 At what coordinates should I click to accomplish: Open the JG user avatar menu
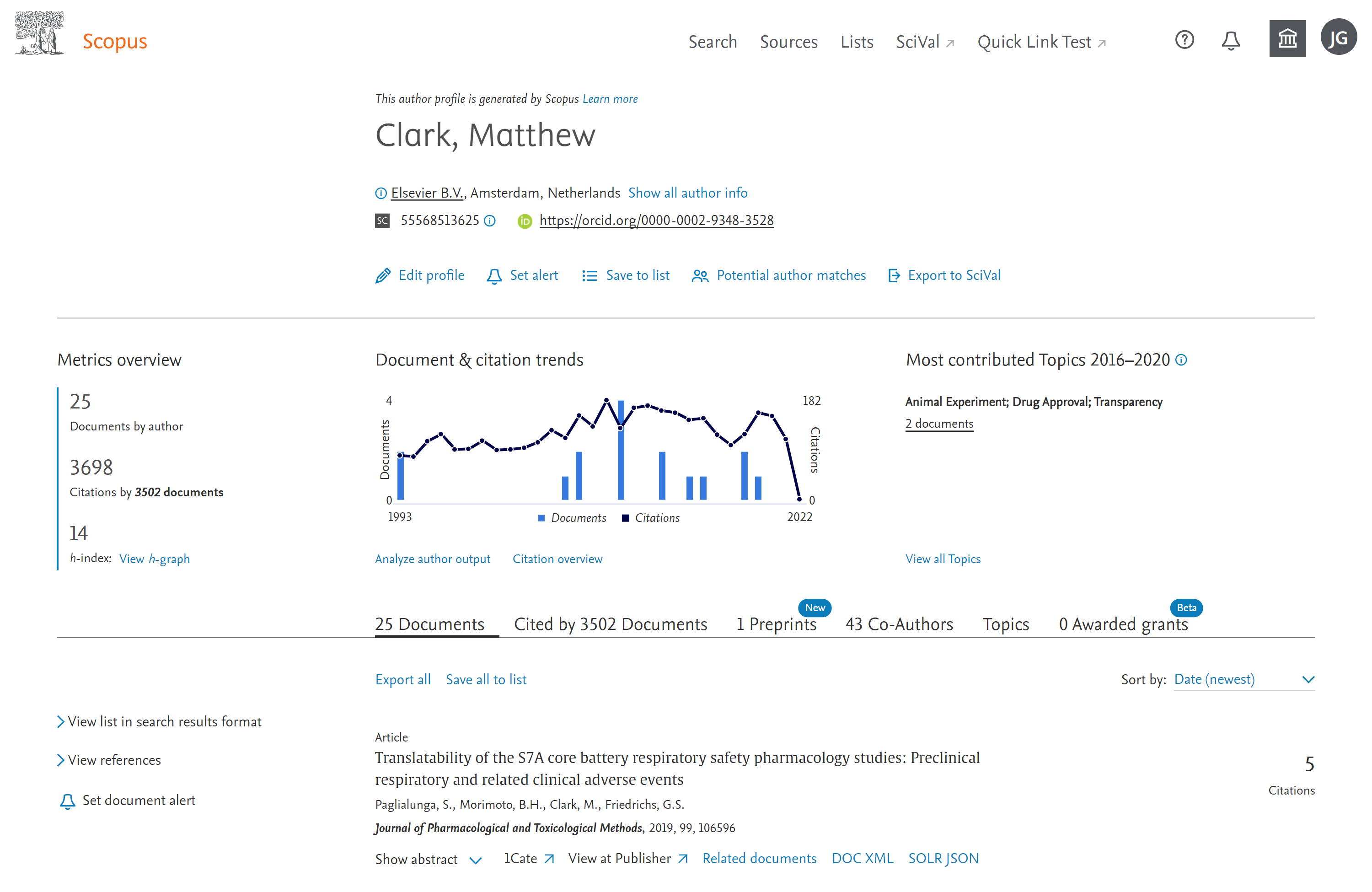(x=1339, y=37)
